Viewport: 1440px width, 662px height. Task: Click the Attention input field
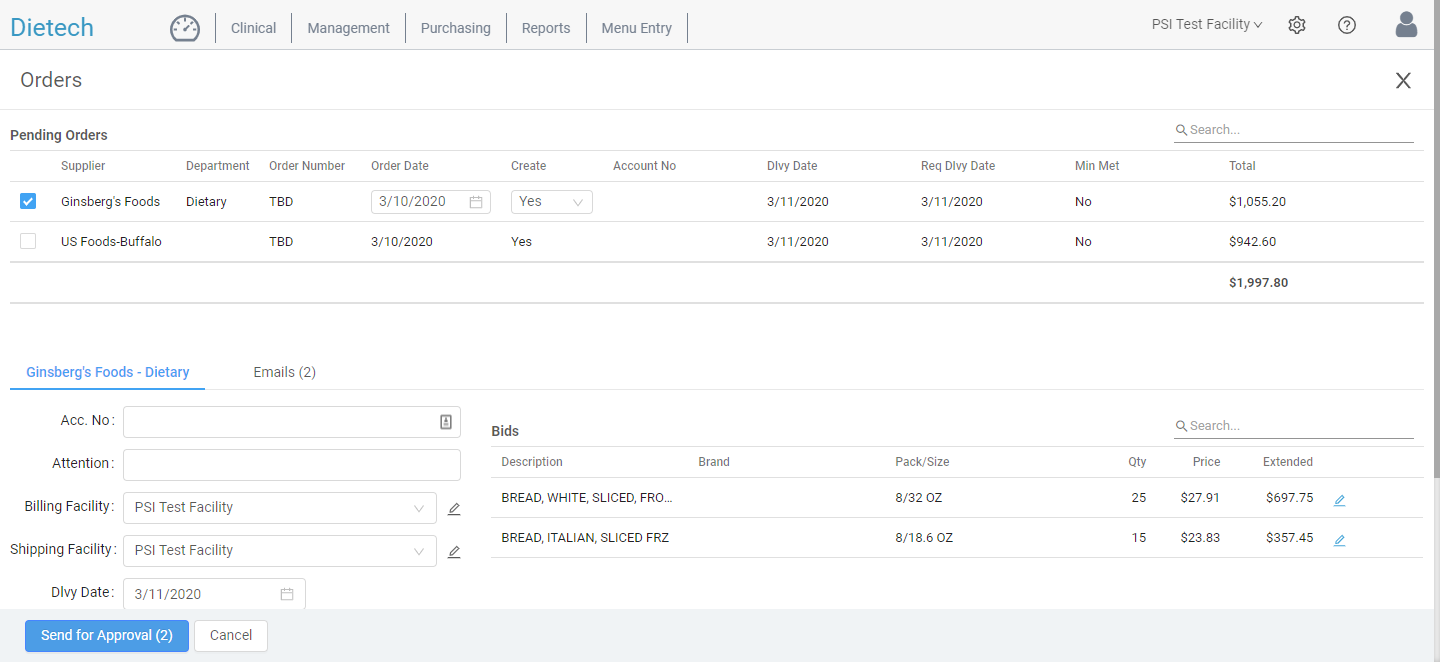(x=292, y=465)
